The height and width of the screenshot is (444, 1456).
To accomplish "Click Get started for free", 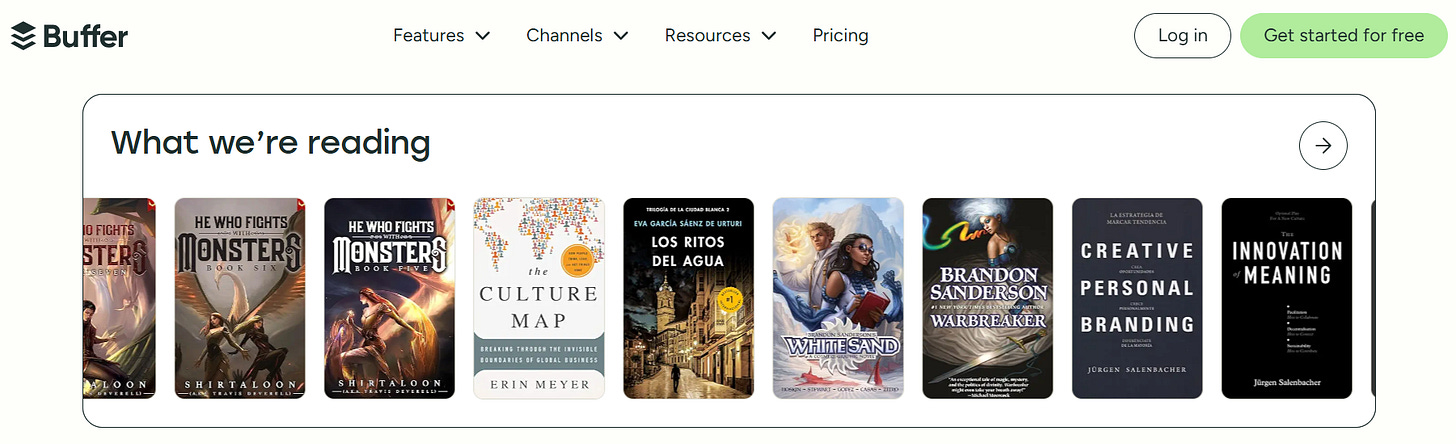I will (1343, 35).
